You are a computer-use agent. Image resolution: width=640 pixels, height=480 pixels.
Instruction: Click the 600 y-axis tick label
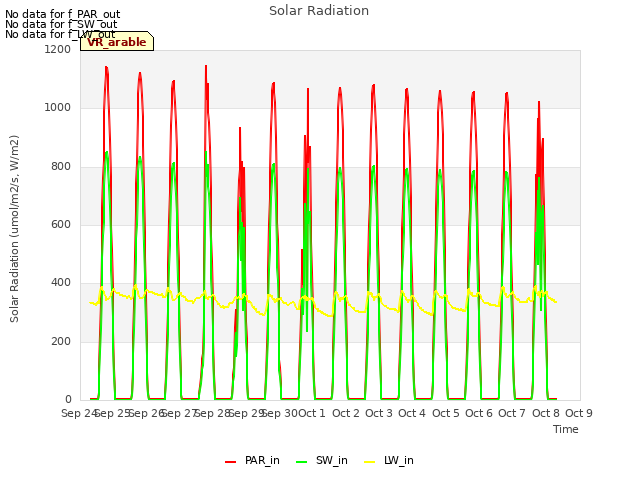pyautogui.click(x=61, y=224)
